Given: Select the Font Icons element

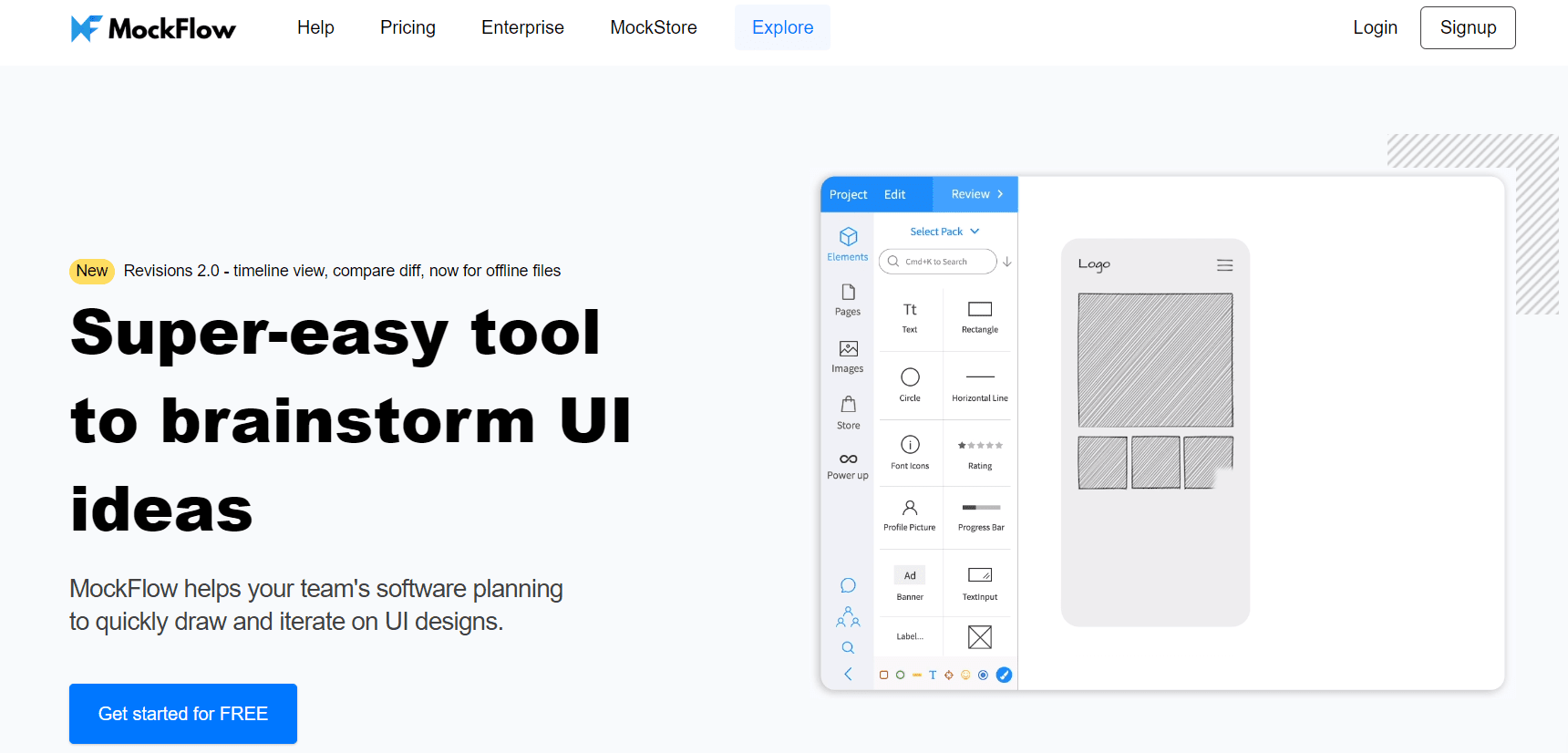Looking at the screenshot, I should pos(910,453).
